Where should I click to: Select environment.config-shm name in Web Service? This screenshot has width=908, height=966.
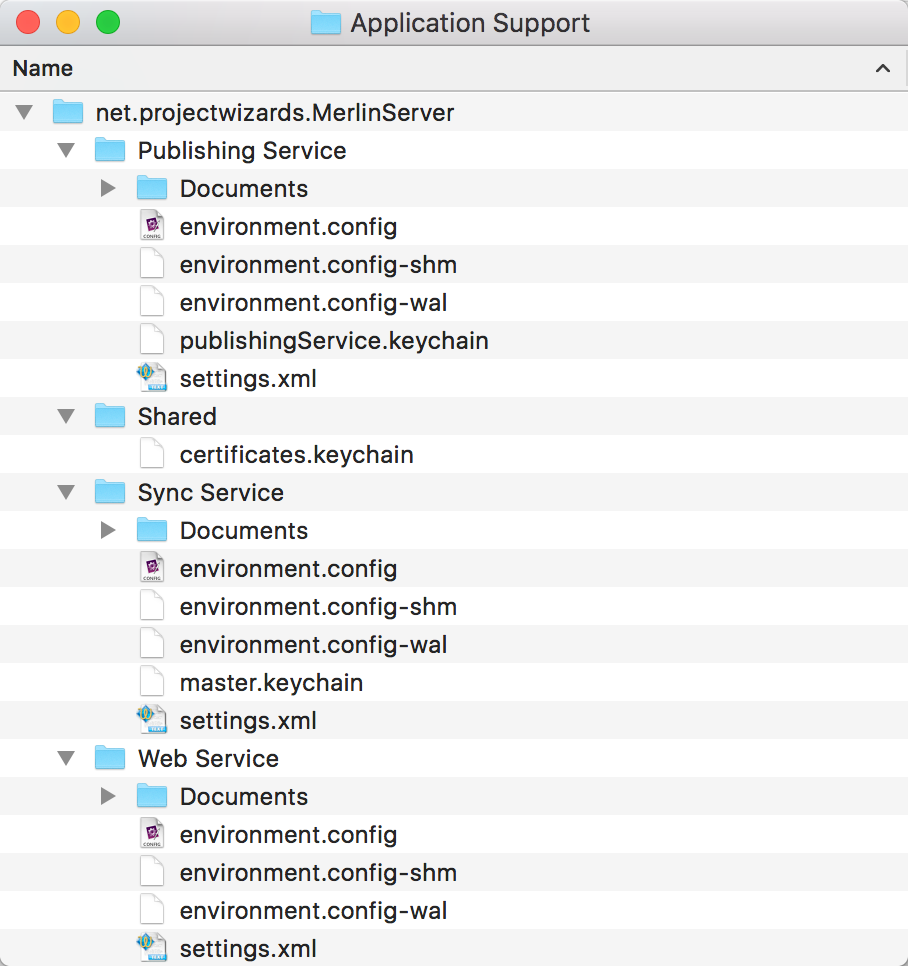coord(318,874)
